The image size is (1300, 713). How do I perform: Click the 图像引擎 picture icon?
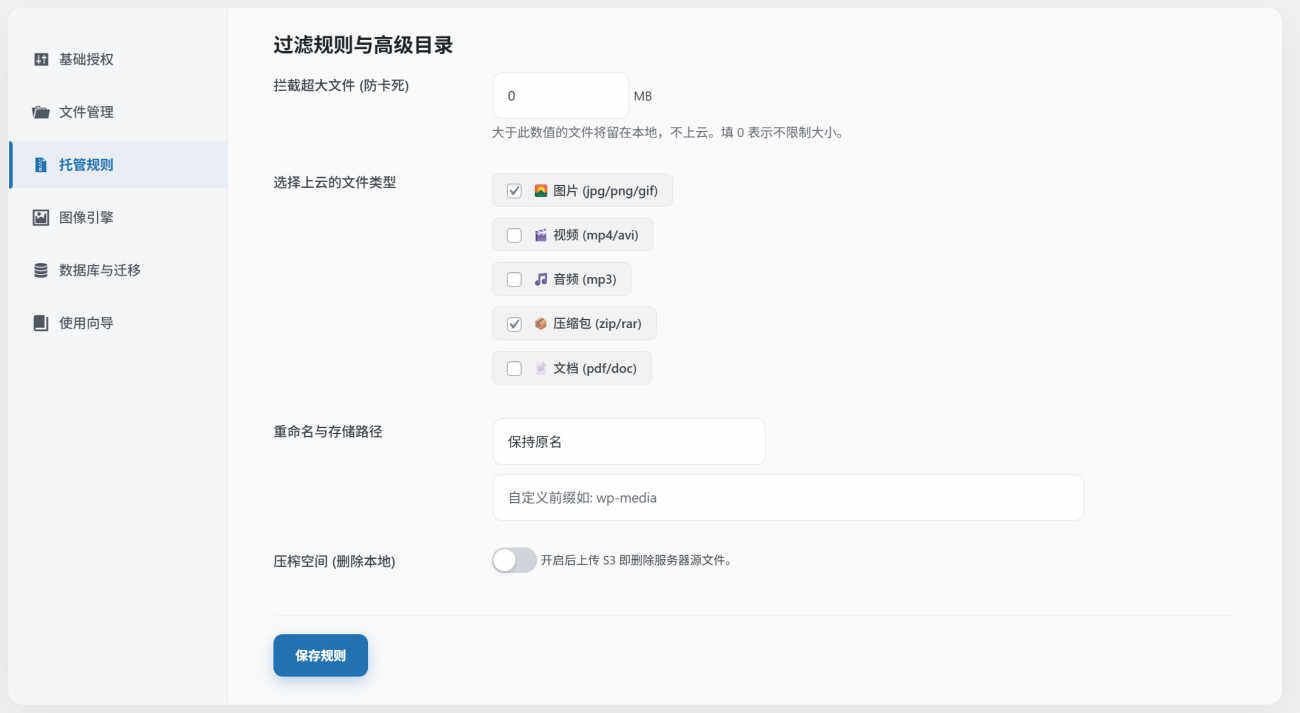(x=41, y=217)
